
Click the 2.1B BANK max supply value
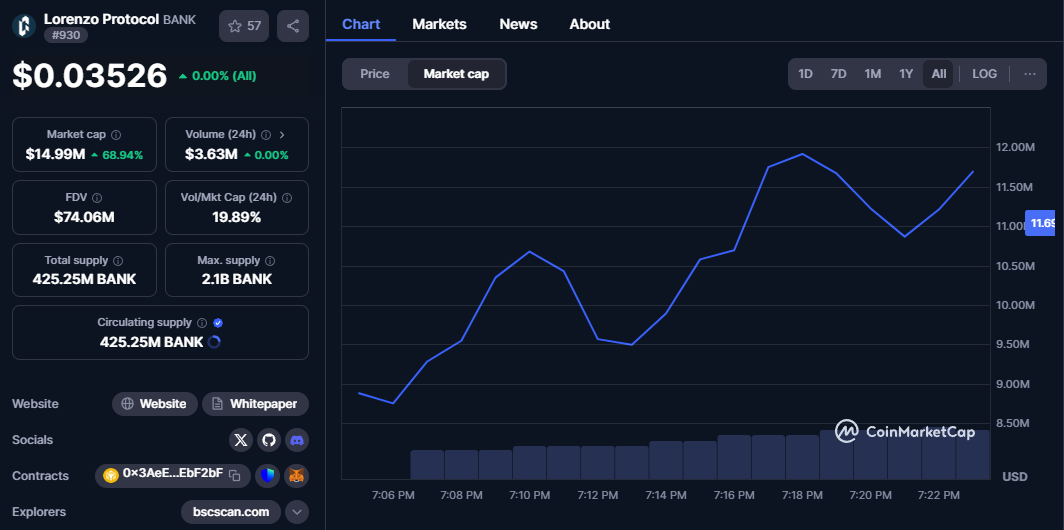point(237,279)
